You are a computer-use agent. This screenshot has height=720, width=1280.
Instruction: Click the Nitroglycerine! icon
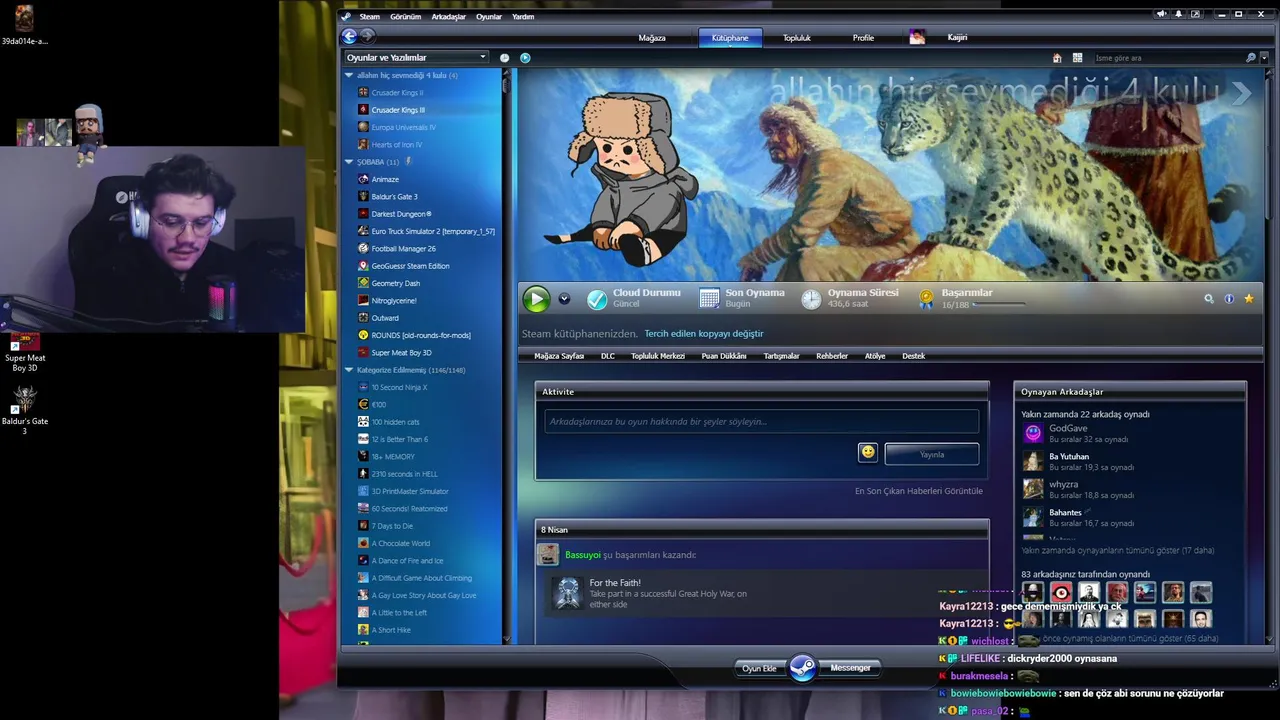(x=363, y=300)
